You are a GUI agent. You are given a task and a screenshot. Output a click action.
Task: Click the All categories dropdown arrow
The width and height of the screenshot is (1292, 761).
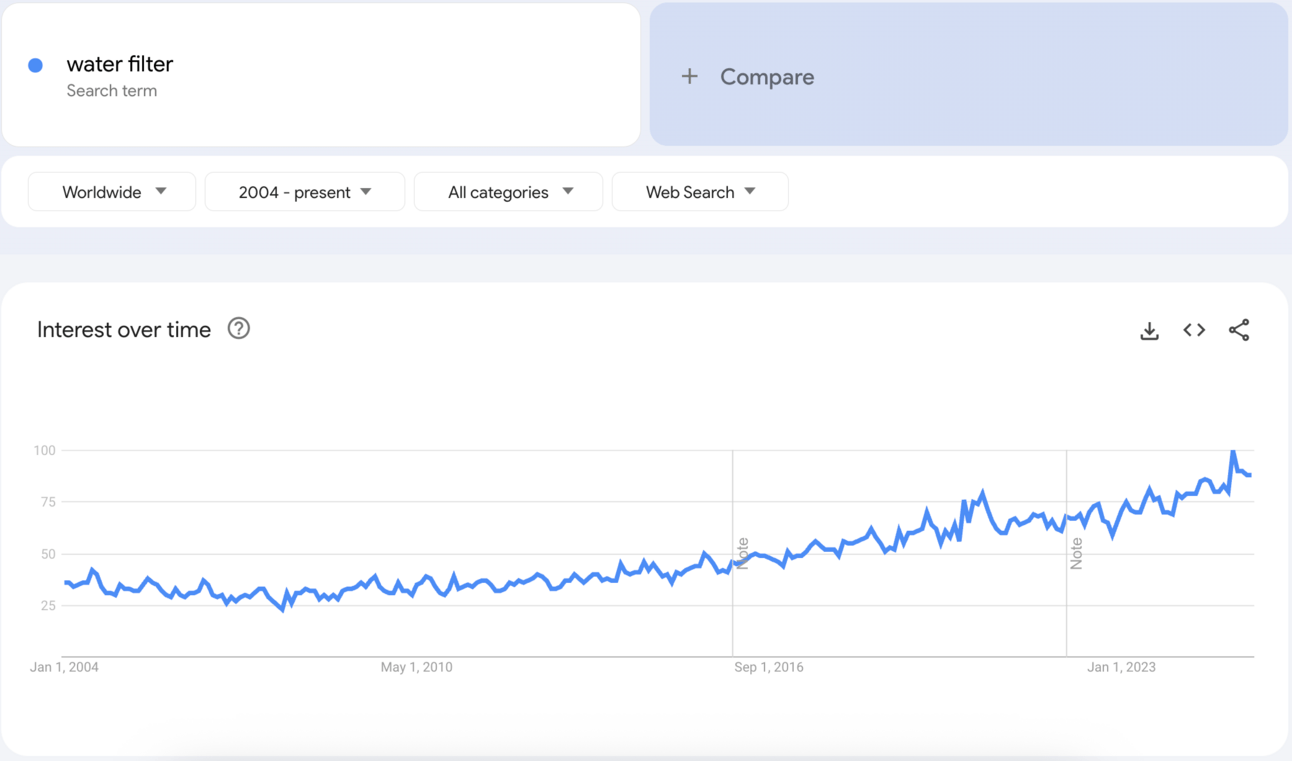(x=568, y=192)
